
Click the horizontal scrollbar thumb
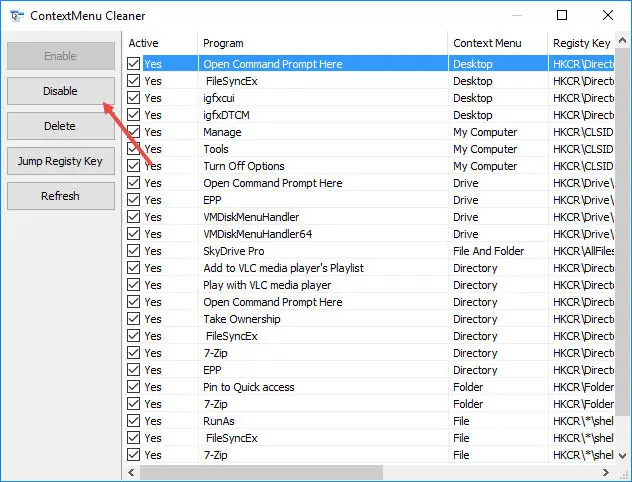(x=261, y=472)
